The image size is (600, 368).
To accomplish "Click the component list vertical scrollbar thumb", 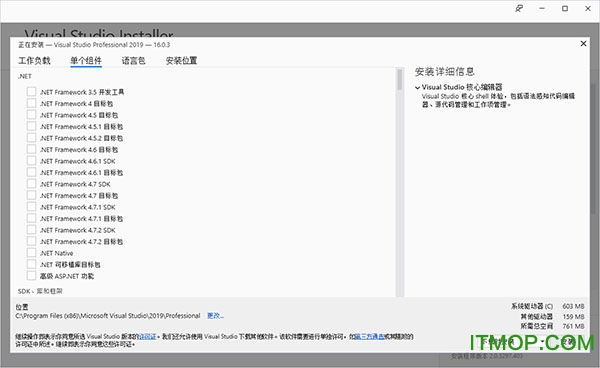I will point(399,80).
